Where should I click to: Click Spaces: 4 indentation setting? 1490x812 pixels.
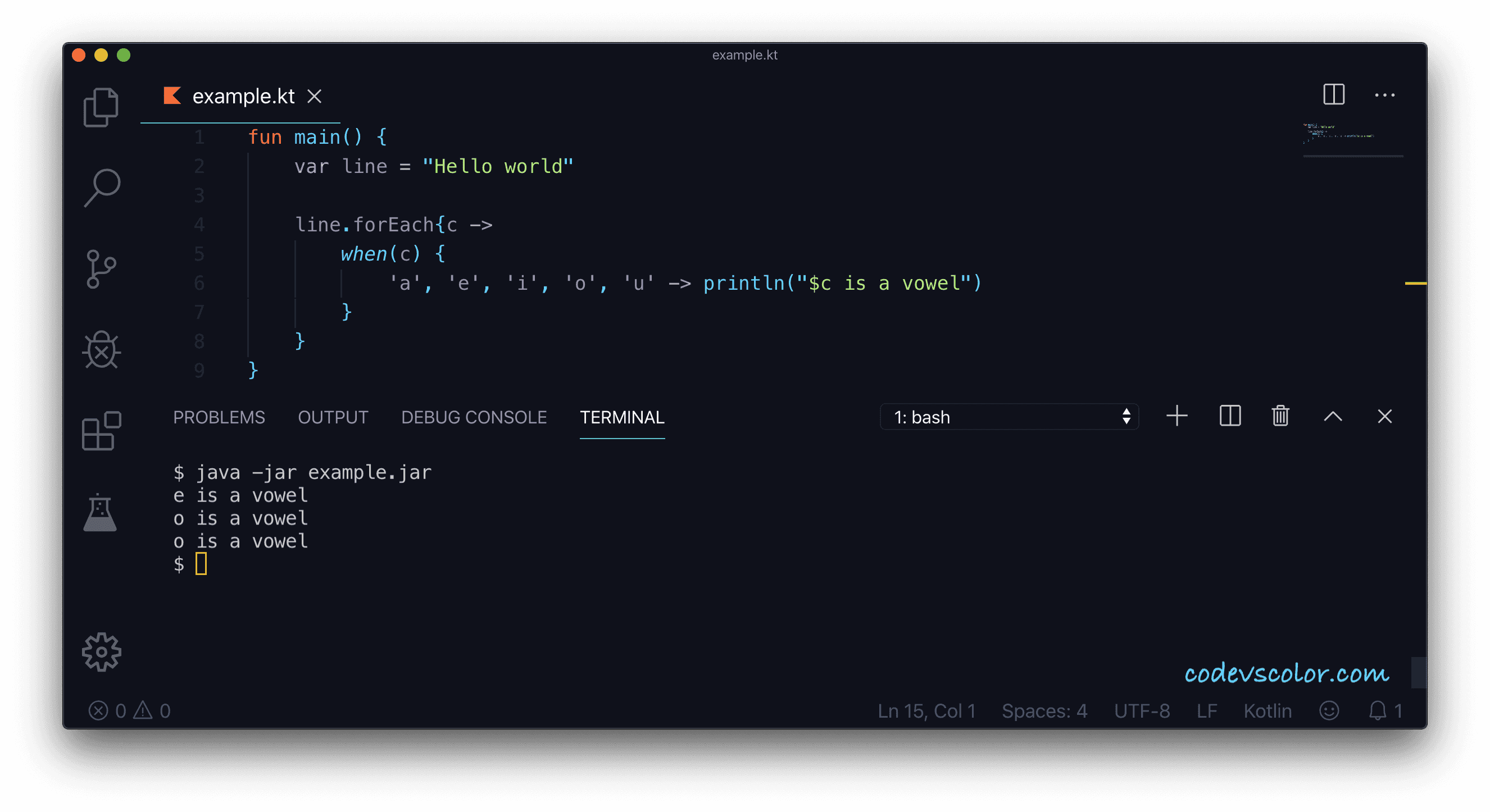(1044, 711)
